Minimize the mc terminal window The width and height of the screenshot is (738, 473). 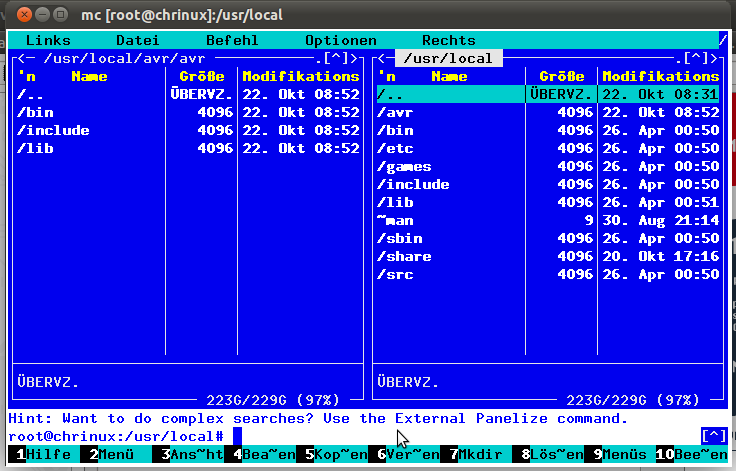[x=42, y=15]
